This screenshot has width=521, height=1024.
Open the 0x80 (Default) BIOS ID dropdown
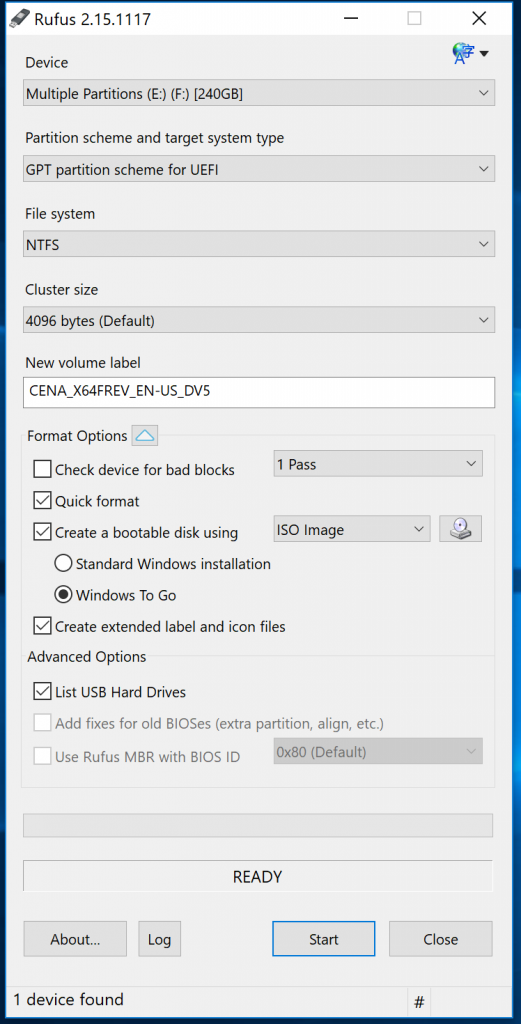378,751
